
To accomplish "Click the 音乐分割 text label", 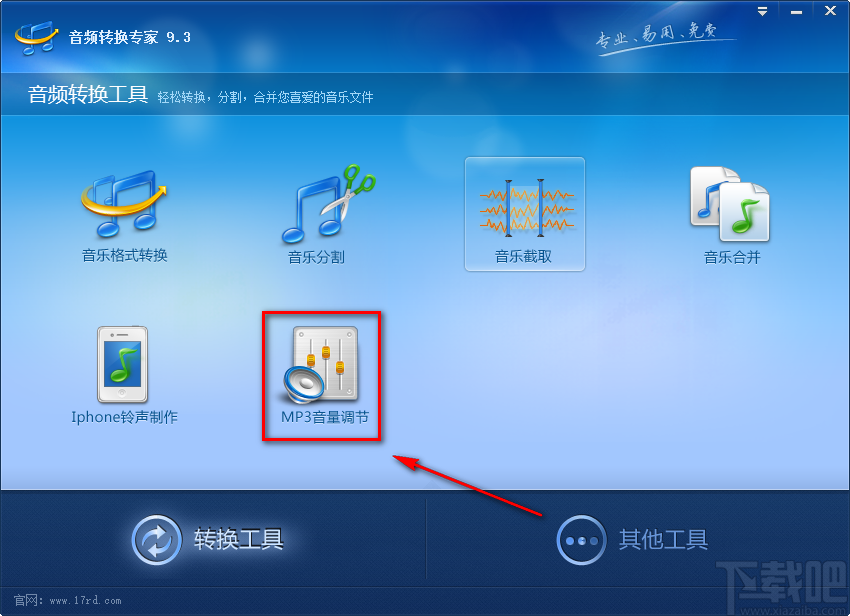I will pos(316,257).
